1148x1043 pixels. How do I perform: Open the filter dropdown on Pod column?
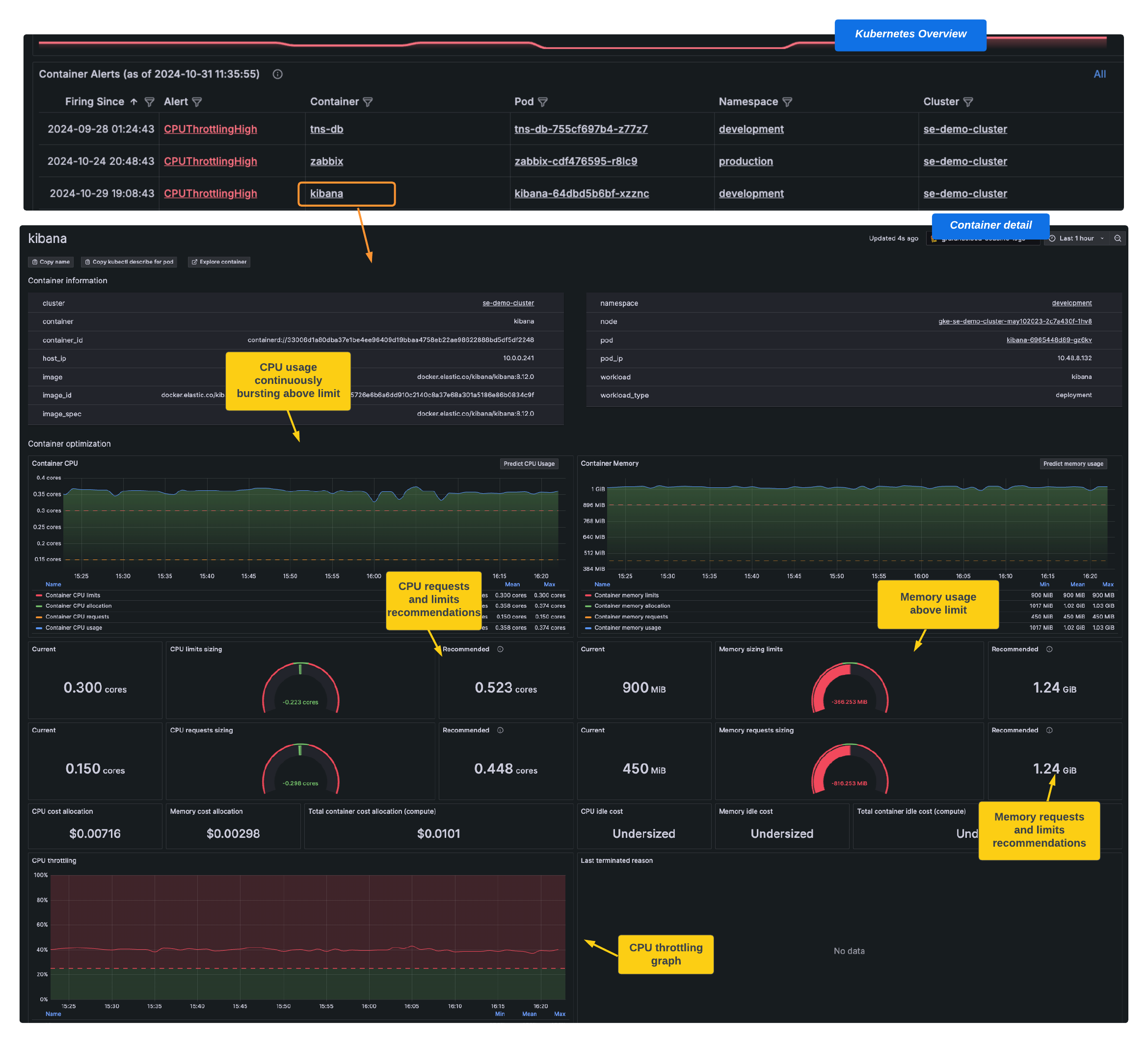click(544, 101)
